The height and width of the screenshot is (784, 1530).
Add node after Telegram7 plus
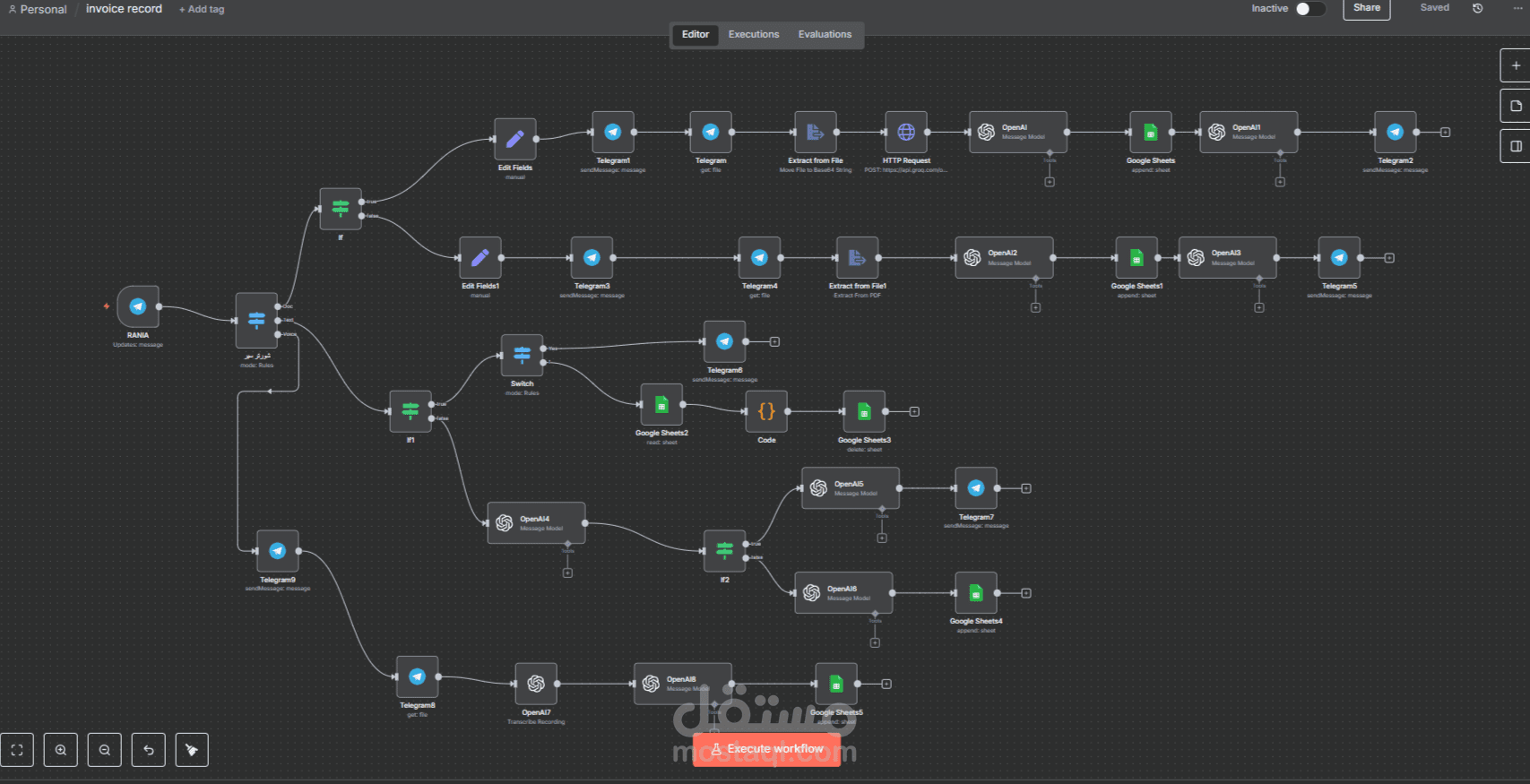pos(1026,488)
